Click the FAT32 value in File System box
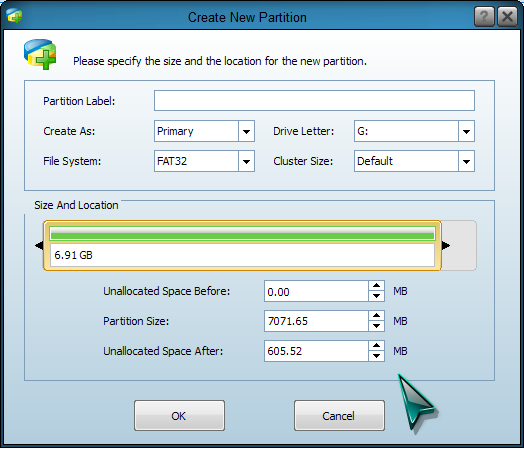Image resolution: width=524 pixels, height=449 pixels. pyautogui.click(x=172, y=161)
